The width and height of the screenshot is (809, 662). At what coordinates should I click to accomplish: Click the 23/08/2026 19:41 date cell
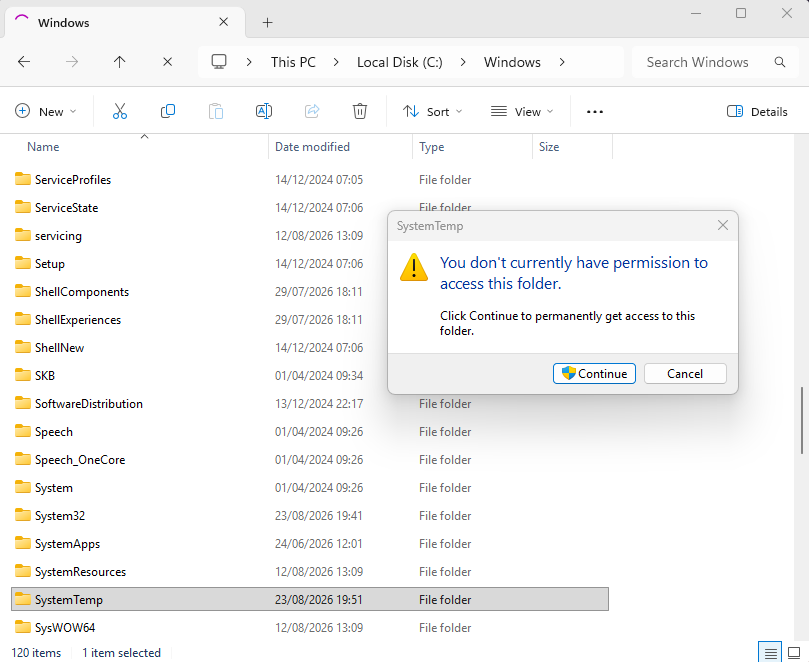pyautogui.click(x=318, y=515)
